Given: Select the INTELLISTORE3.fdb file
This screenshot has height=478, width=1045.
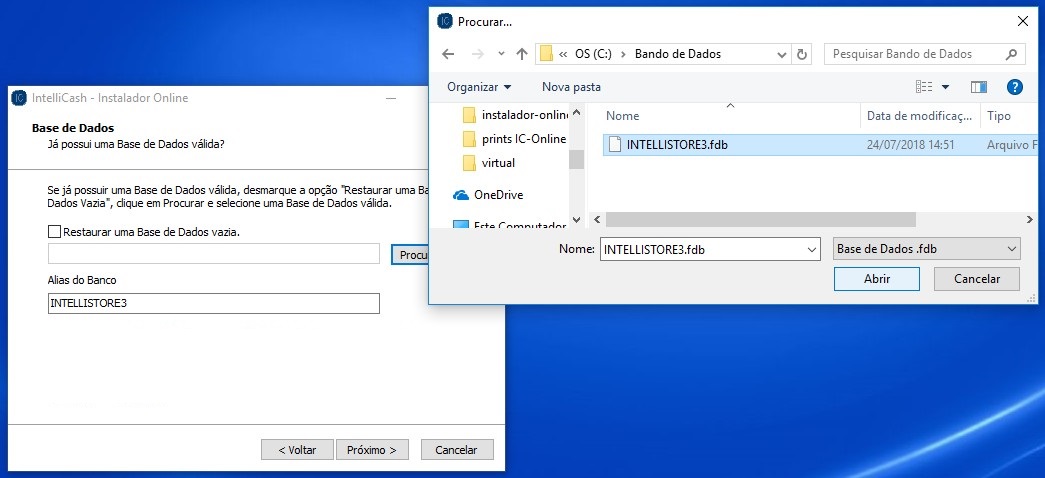Looking at the screenshot, I should tap(820, 145).
